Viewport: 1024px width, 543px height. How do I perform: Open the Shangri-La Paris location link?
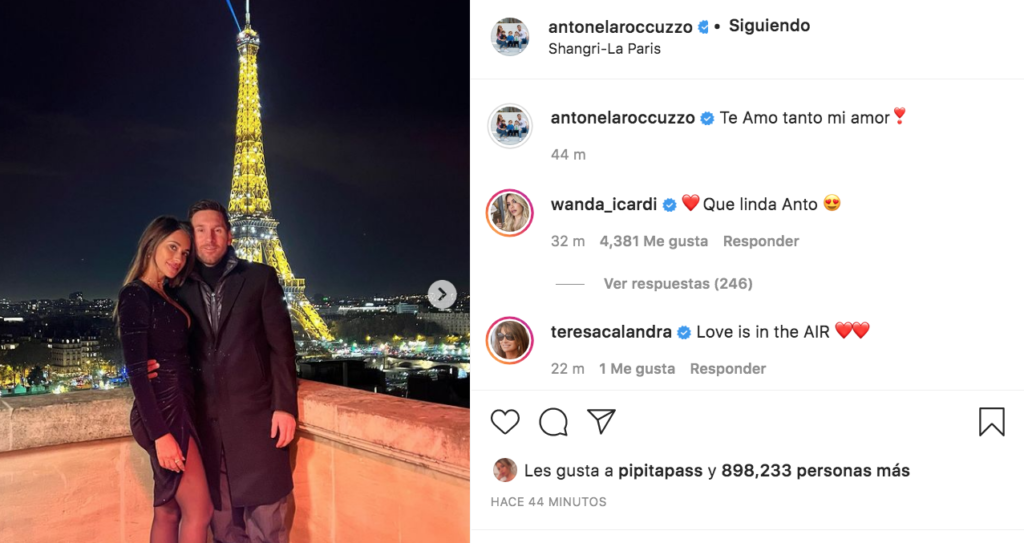point(604,48)
